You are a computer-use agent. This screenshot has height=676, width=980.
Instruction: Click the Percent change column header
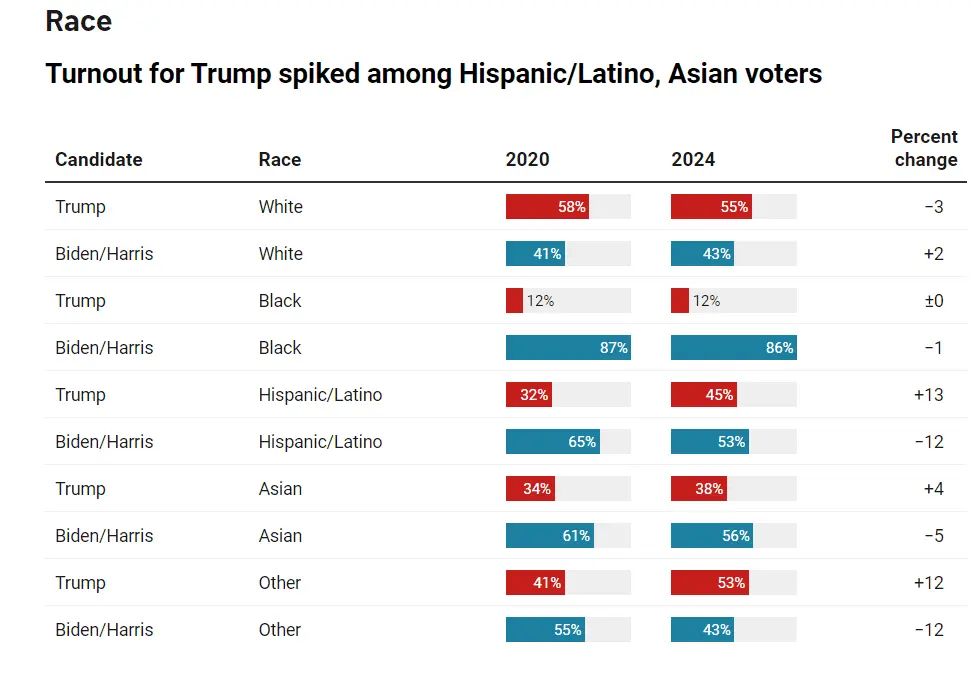coord(923,148)
